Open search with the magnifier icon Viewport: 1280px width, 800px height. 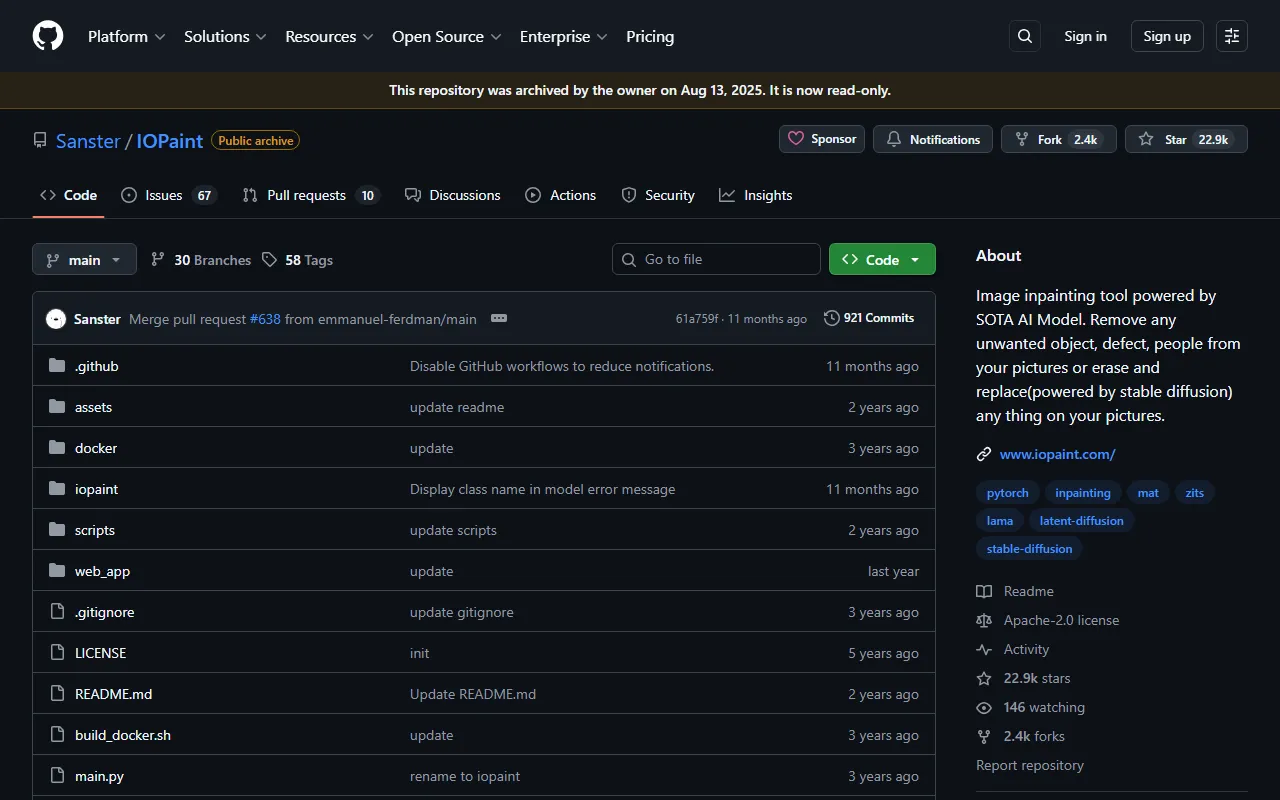click(1024, 36)
